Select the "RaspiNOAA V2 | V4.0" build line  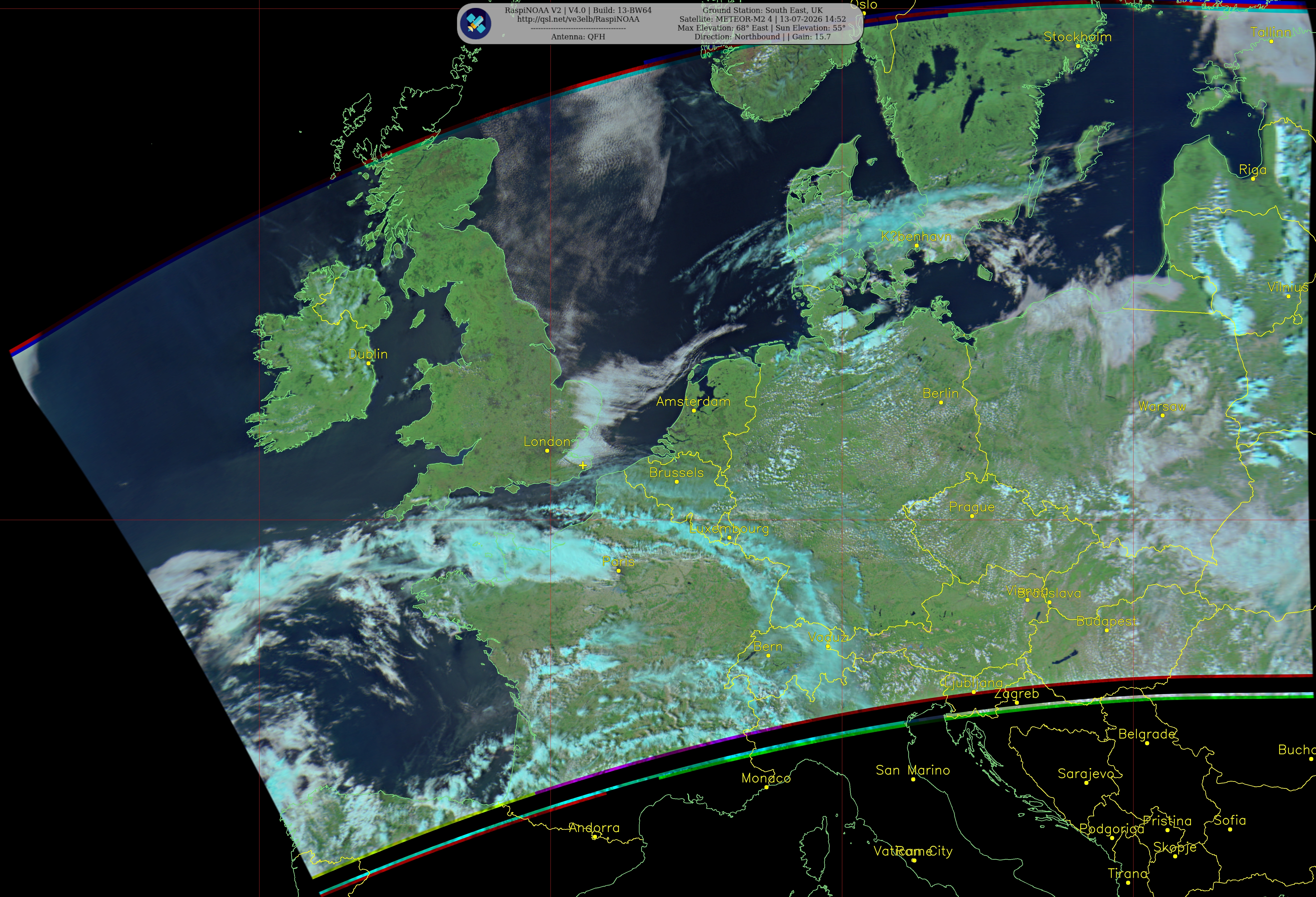pos(578,10)
